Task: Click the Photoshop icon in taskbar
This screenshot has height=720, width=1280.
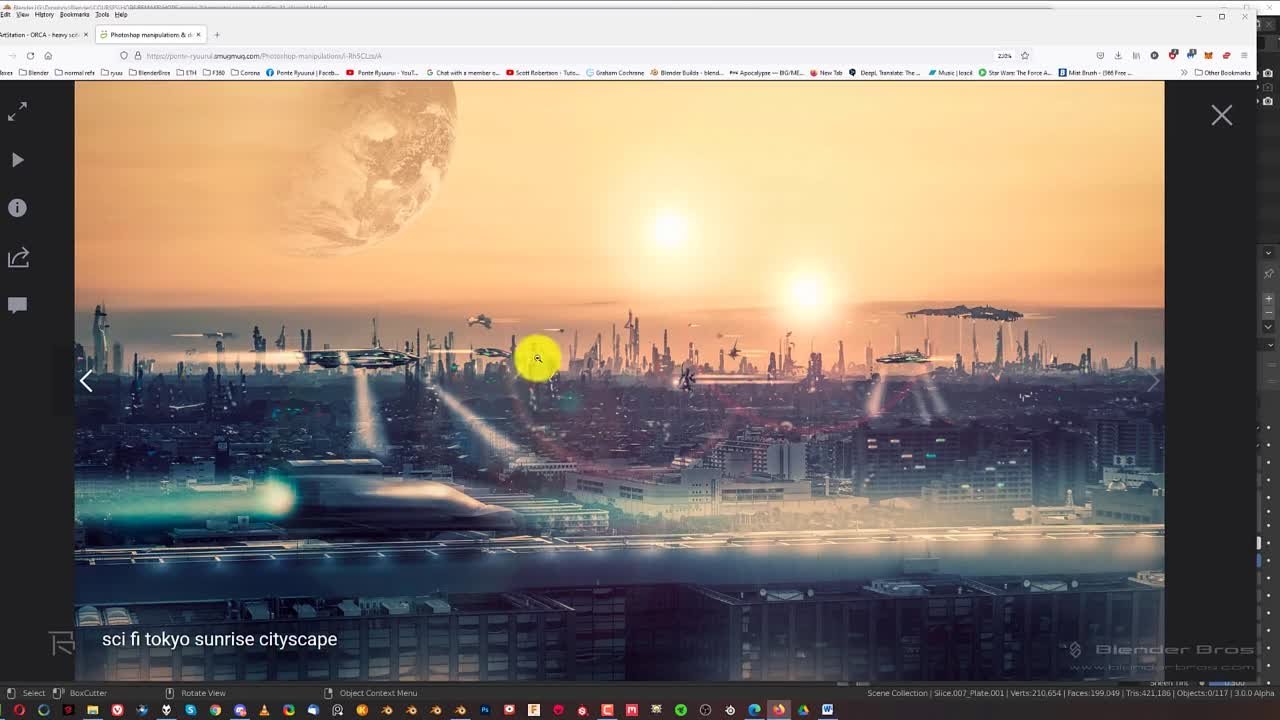Action: tap(485, 710)
